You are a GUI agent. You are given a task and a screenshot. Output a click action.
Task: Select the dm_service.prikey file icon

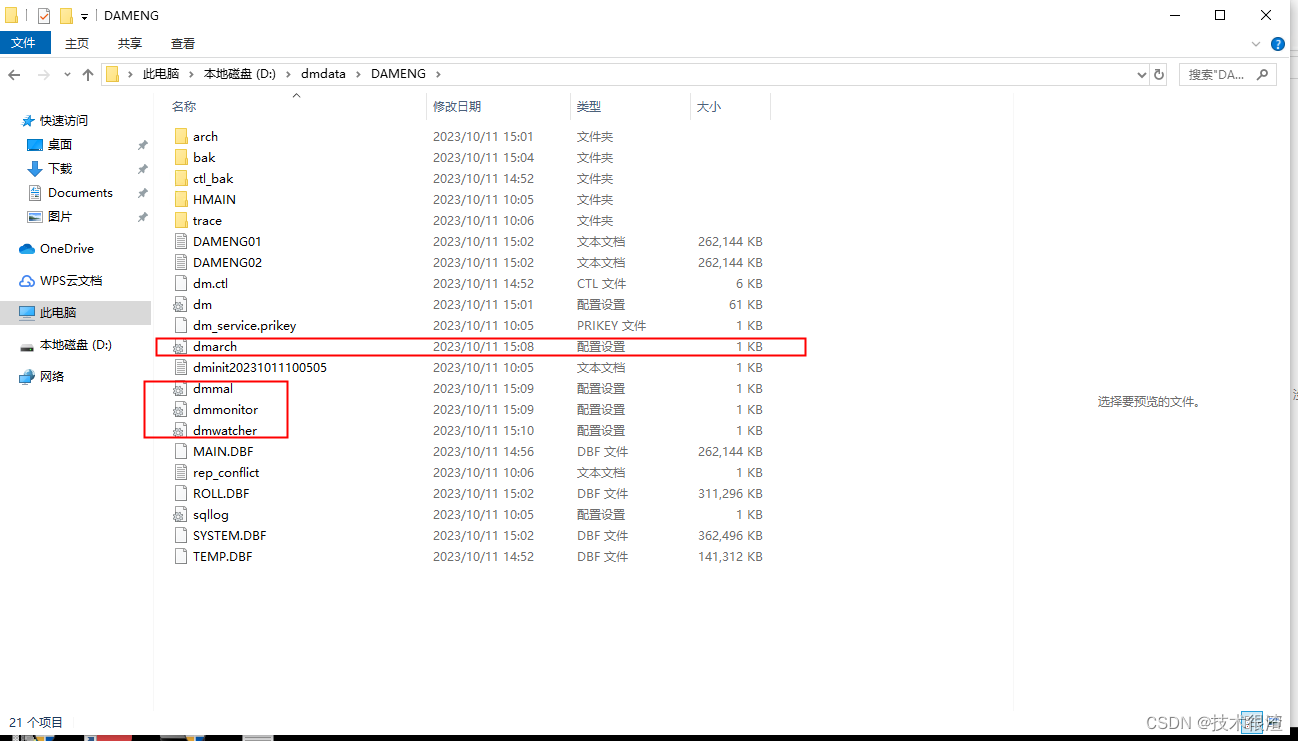181,325
